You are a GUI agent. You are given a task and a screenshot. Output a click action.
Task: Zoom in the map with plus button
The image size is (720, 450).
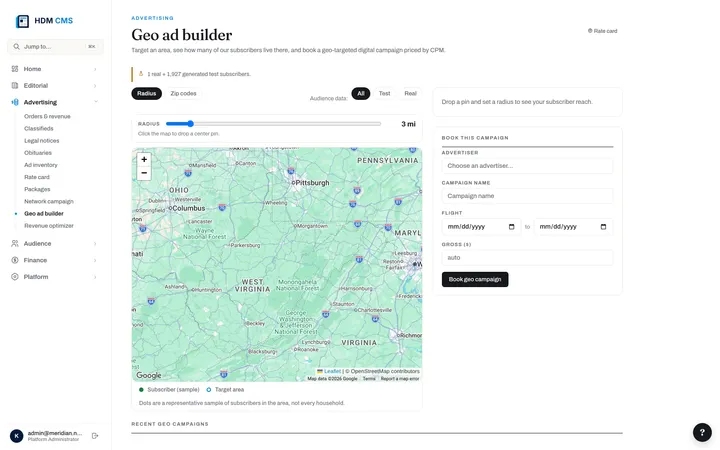point(144,159)
